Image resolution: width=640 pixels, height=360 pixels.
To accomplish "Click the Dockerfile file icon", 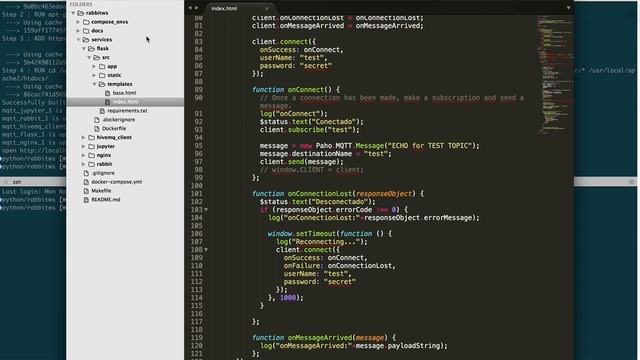I will click(97, 129).
